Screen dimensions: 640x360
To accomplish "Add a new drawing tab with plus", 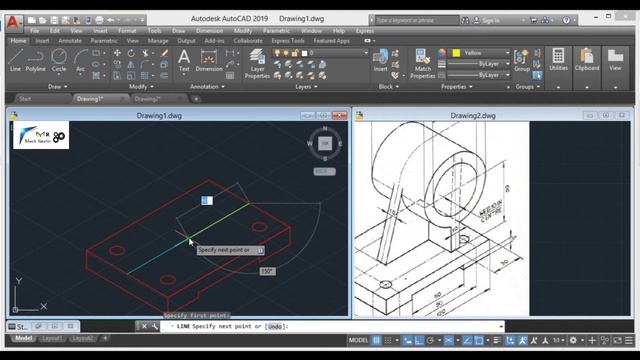I will click(196, 99).
